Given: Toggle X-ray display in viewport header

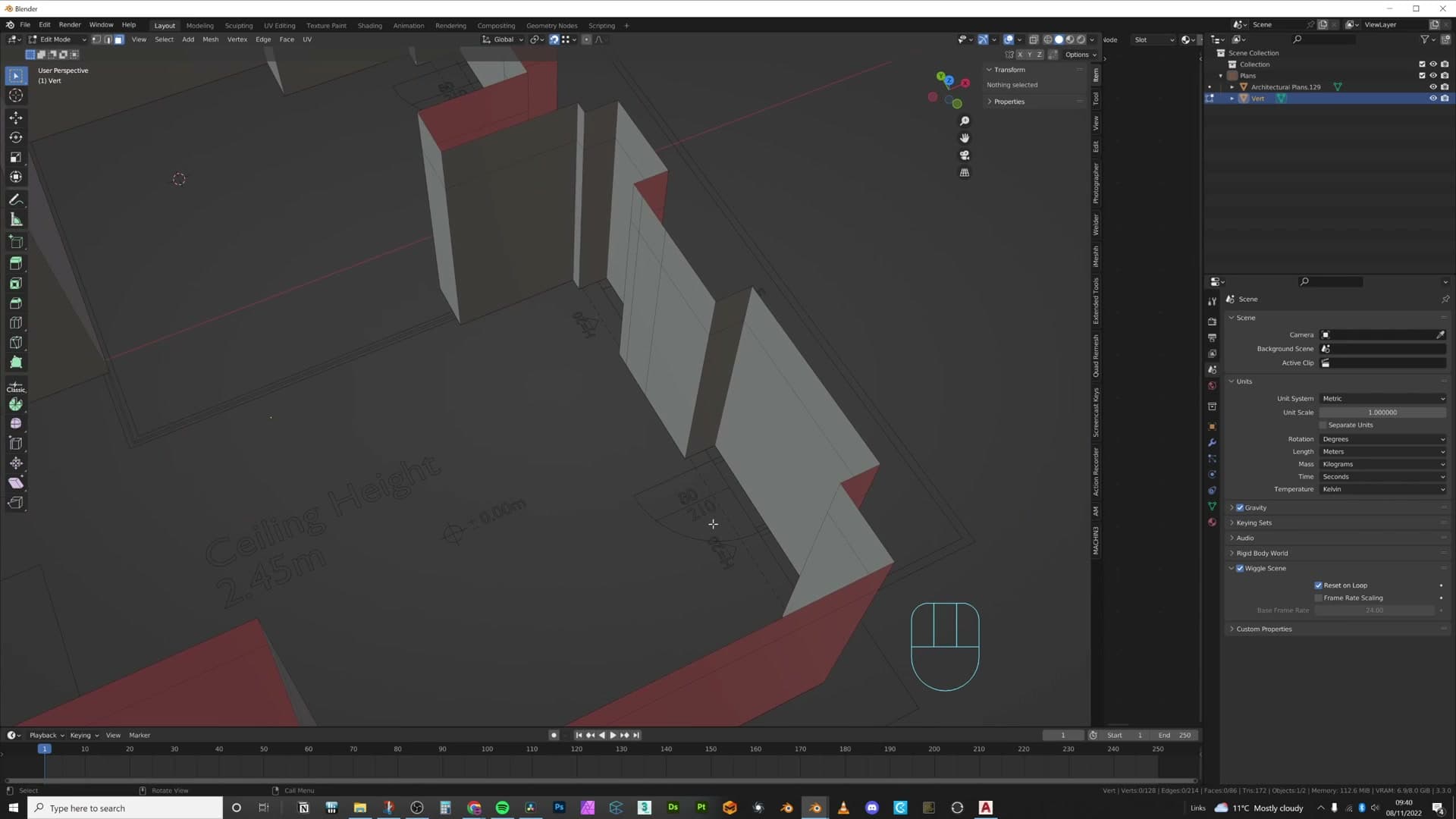Looking at the screenshot, I should (x=1034, y=39).
